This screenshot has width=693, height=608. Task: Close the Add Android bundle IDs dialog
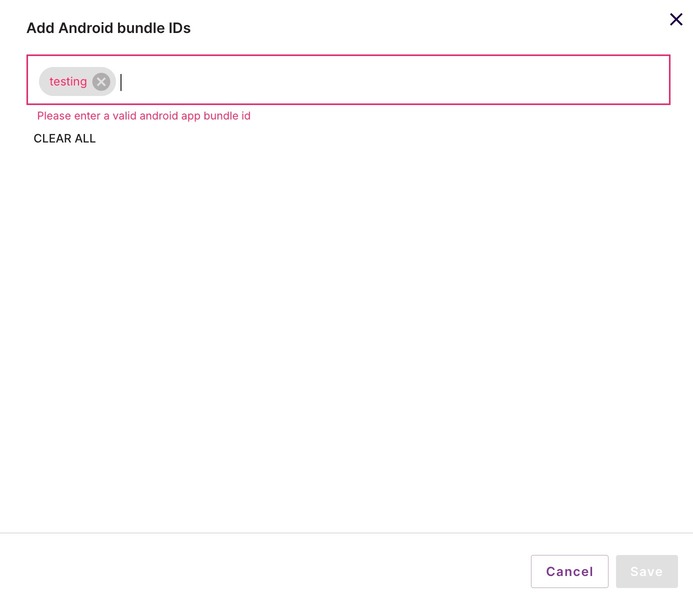[x=676, y=19]
